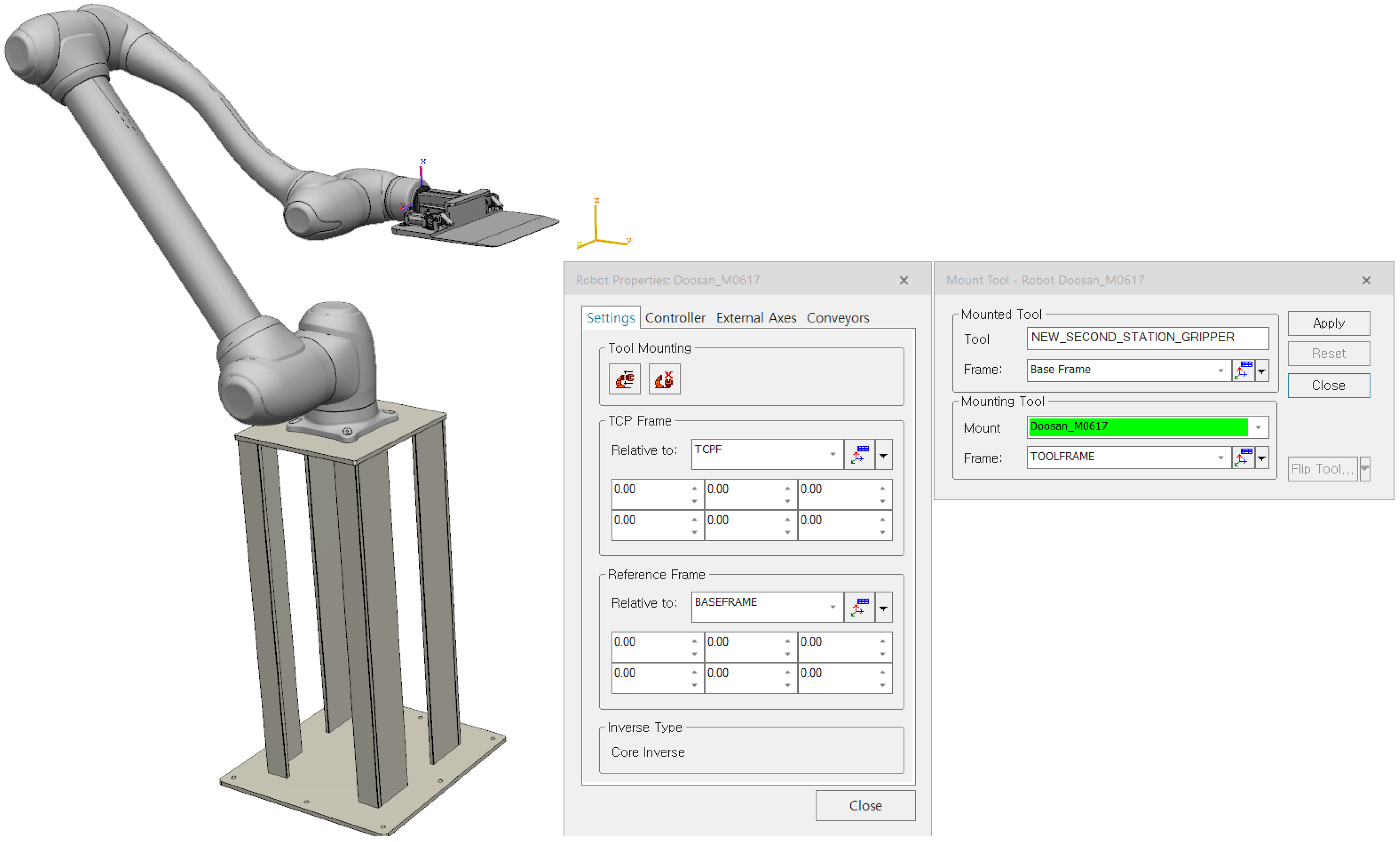Open arrow menu next to TCPF frame picker

click(x=883, y=455)
